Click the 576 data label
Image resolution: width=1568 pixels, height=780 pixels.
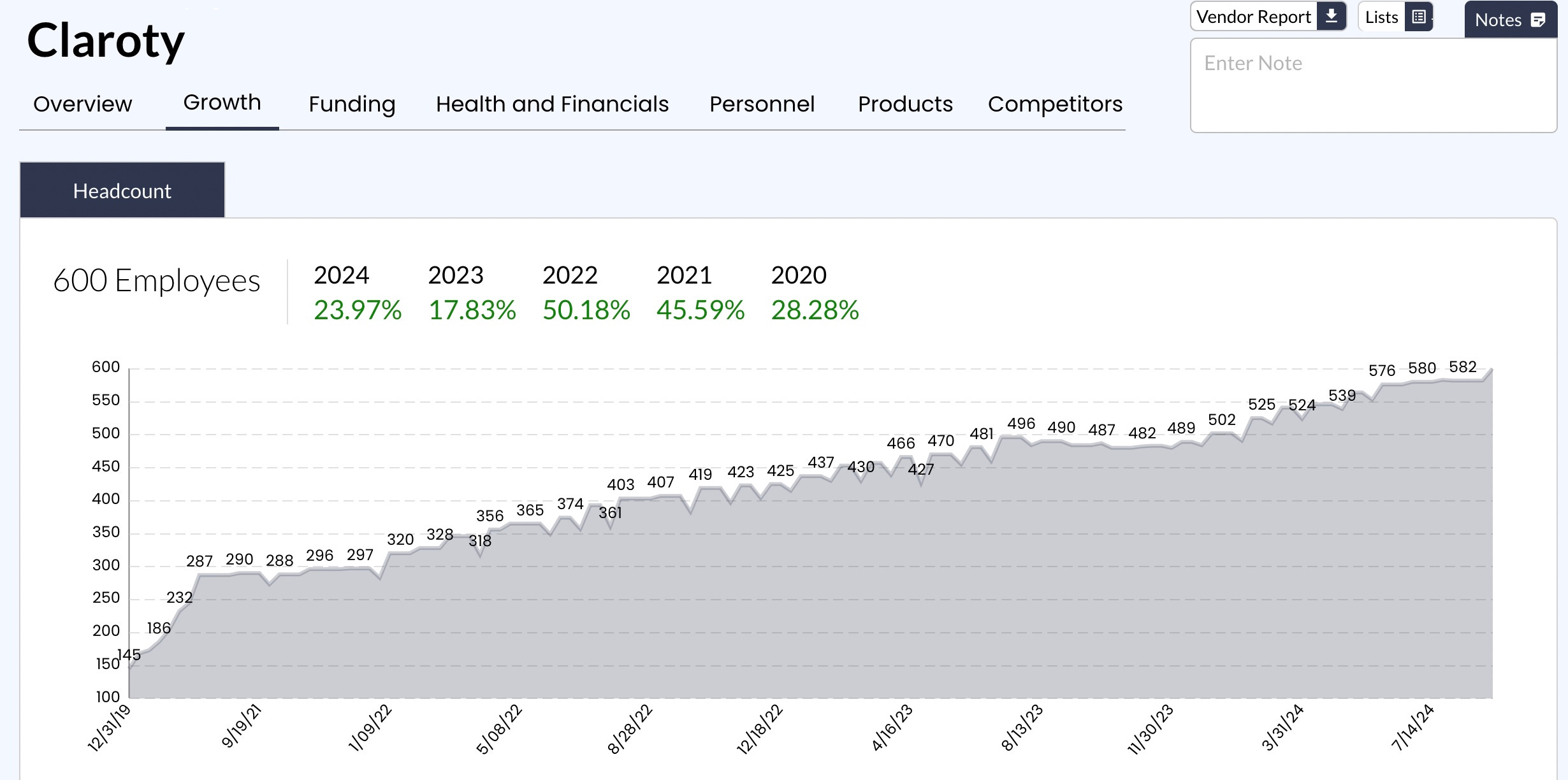[1382, 371]
